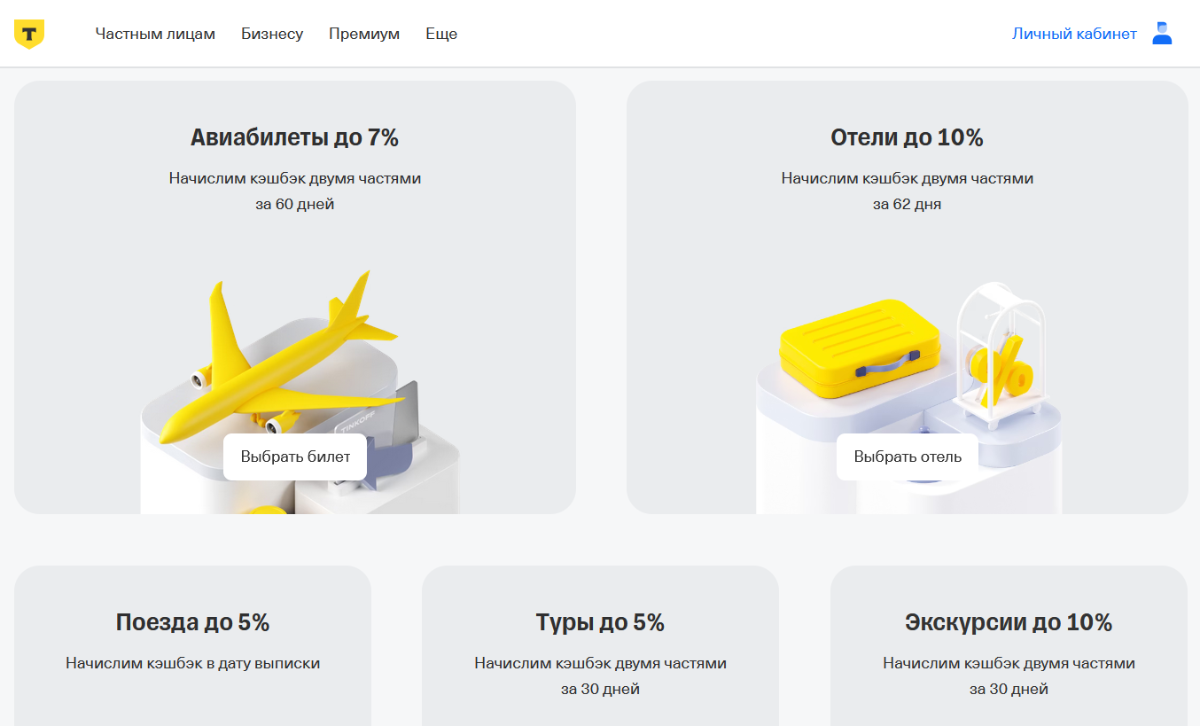
Task: Go to the Премиум section
Action: [x=364, y=34]
